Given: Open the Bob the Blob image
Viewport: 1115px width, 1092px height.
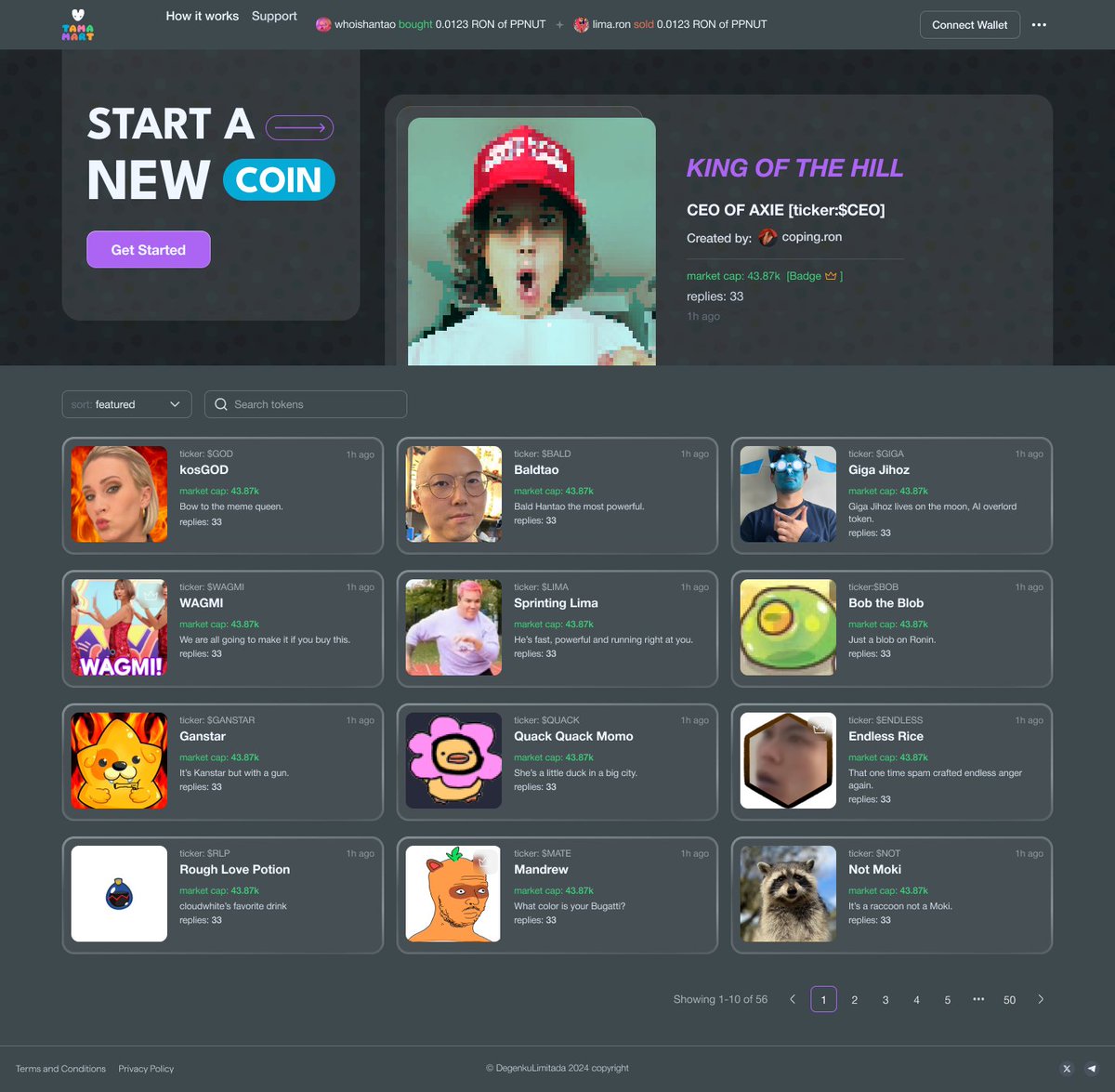Looking at the screenshot, I should (x=788, y=627).
